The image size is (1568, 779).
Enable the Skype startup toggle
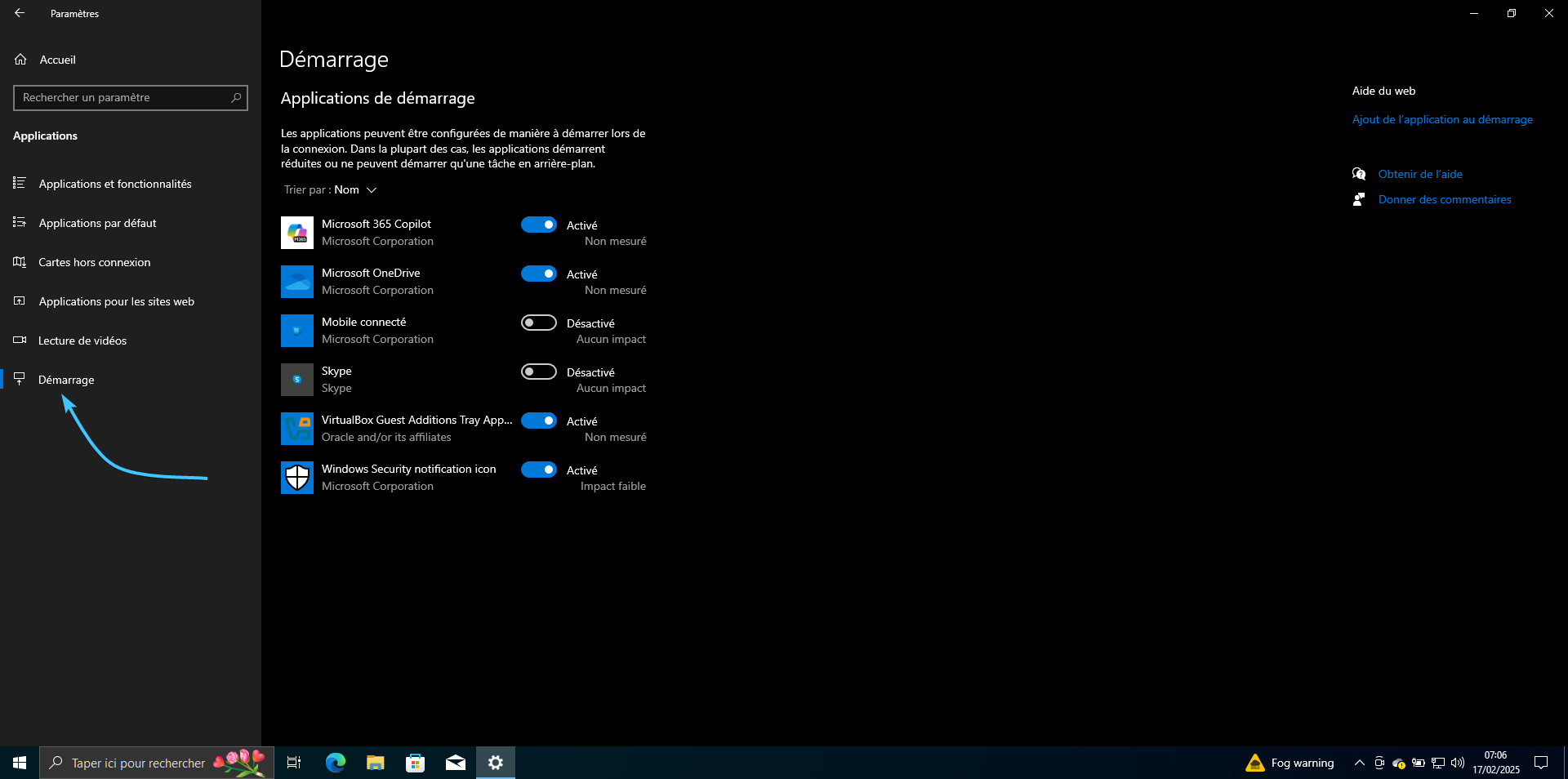pos(539,372)
